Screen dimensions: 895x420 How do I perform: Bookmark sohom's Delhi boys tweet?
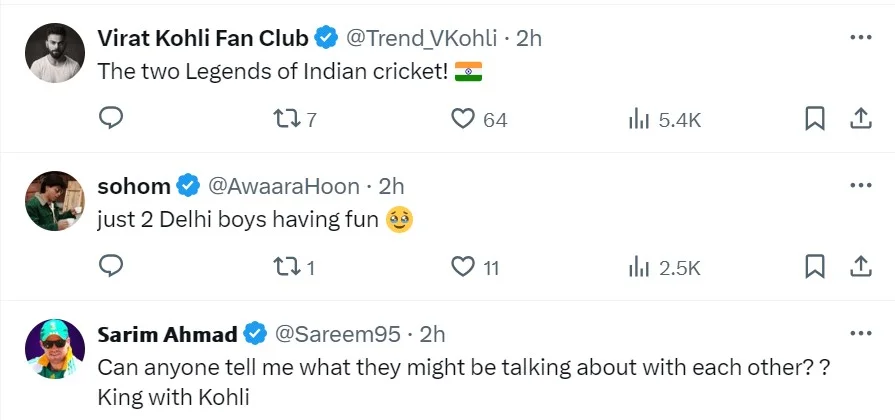click(815, 267)
